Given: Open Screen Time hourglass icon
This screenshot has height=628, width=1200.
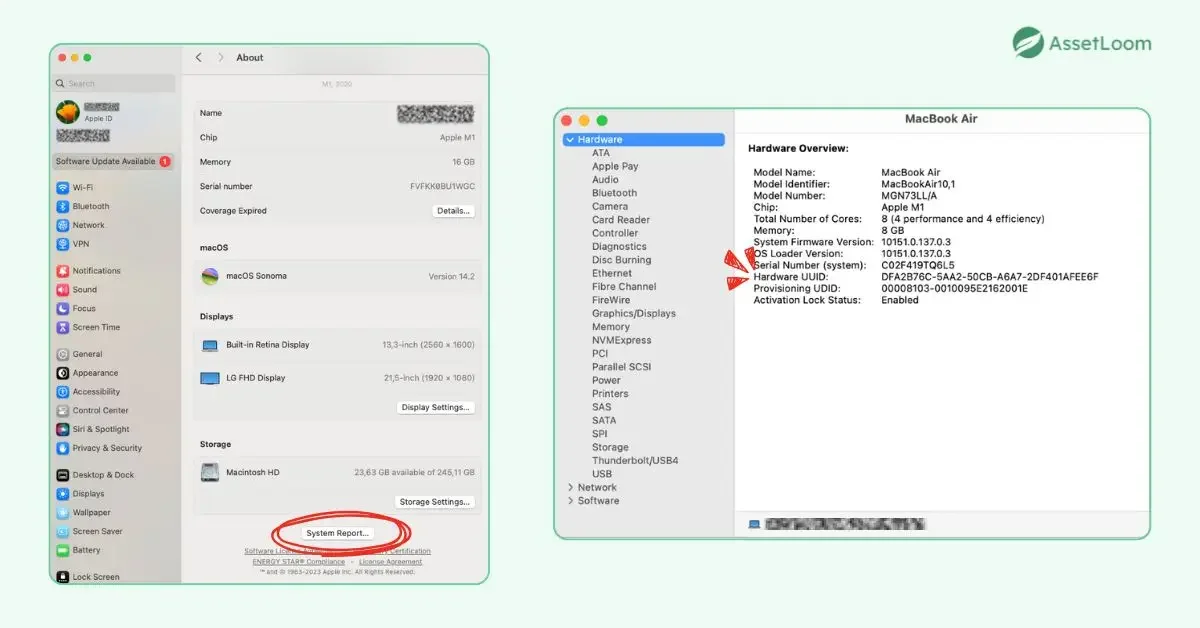Looking at the screenshot, I should click(x=63, y=327).
